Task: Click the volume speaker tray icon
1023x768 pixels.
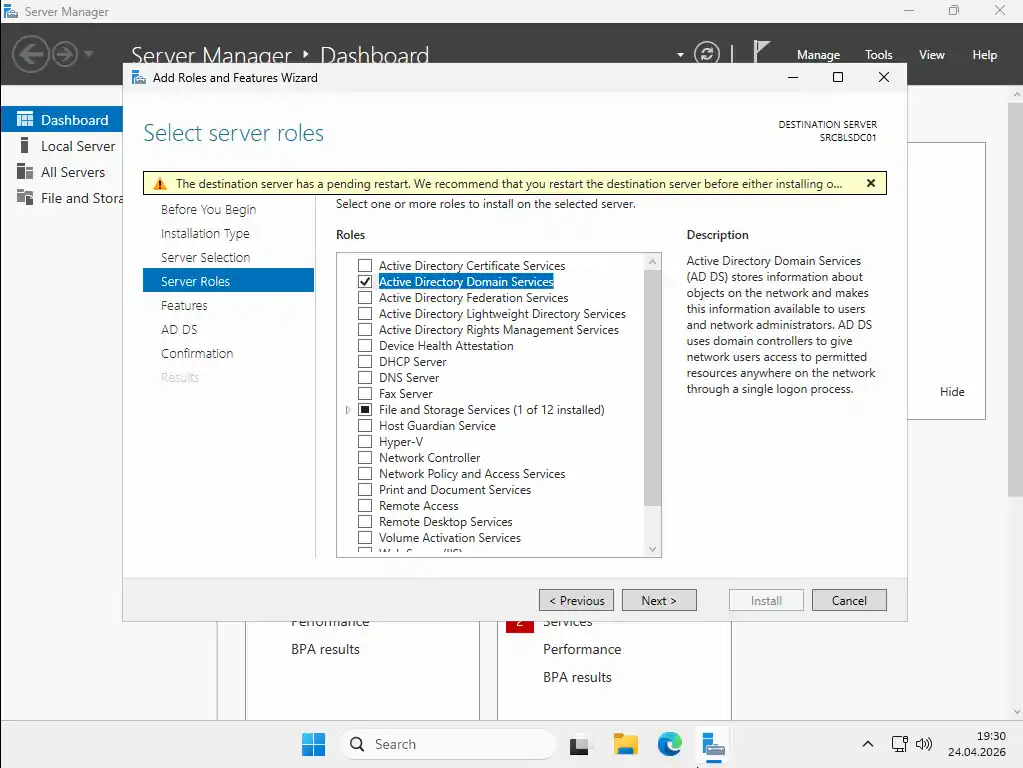Action: (923, 744)
